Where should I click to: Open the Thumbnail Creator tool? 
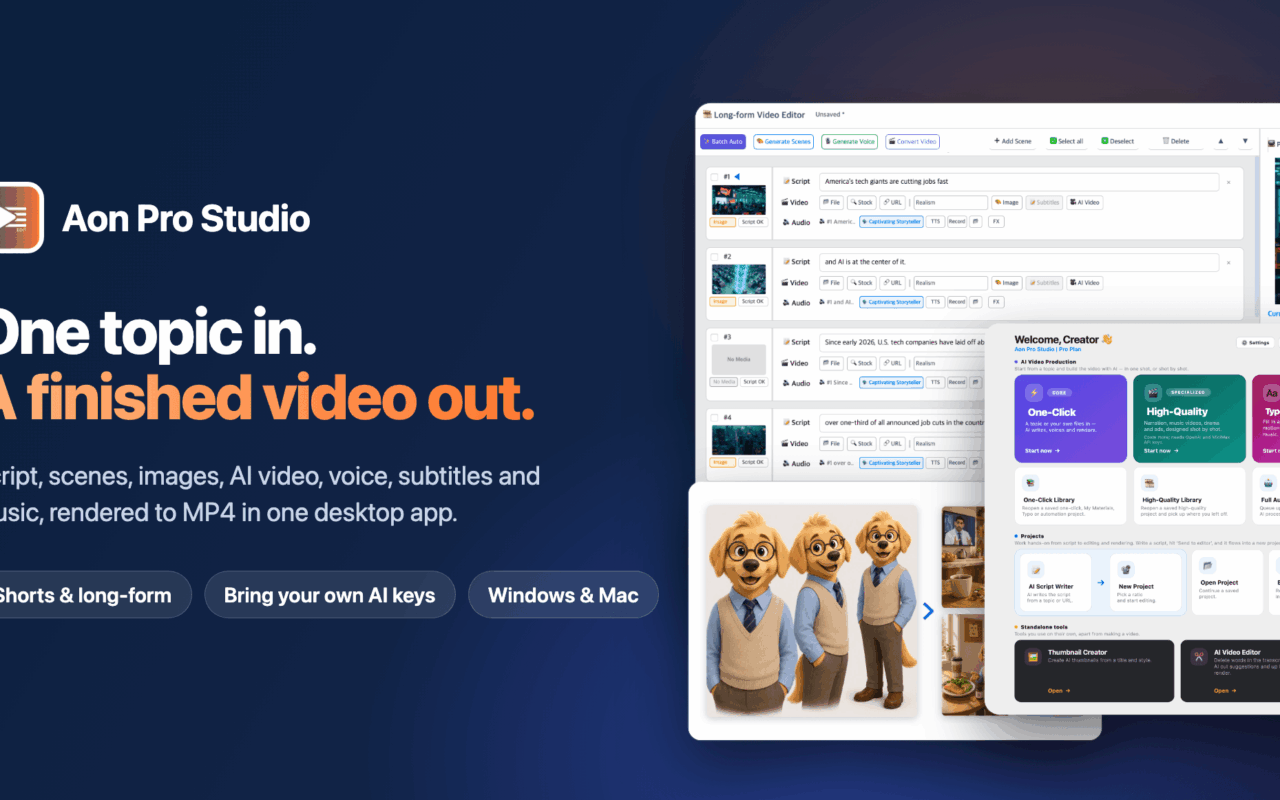1094,671
